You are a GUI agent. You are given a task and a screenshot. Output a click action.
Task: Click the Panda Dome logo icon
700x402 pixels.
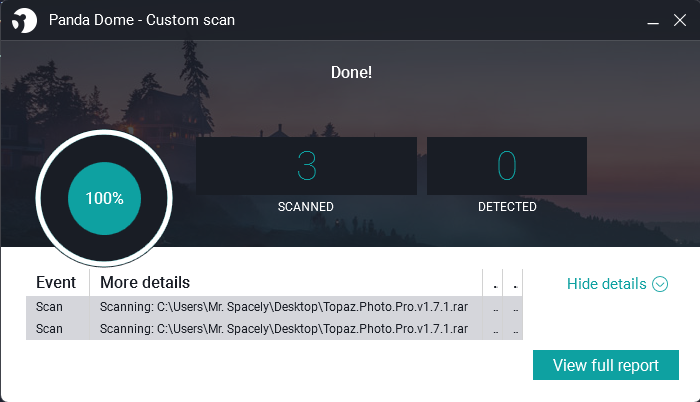pos(24,20)
